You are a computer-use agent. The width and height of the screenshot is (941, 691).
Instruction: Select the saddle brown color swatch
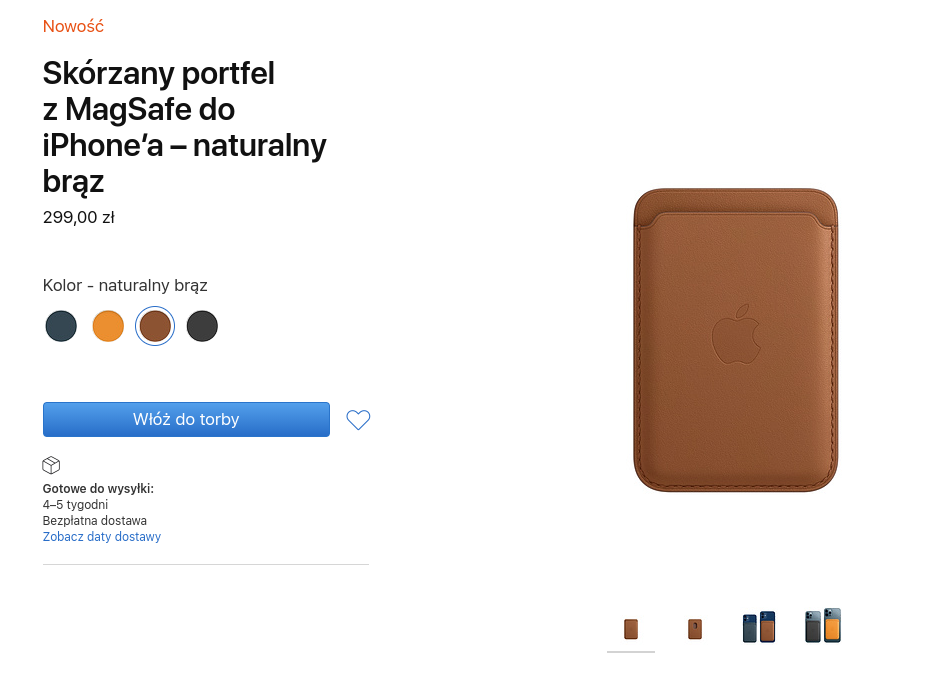(x=155, y=326)
